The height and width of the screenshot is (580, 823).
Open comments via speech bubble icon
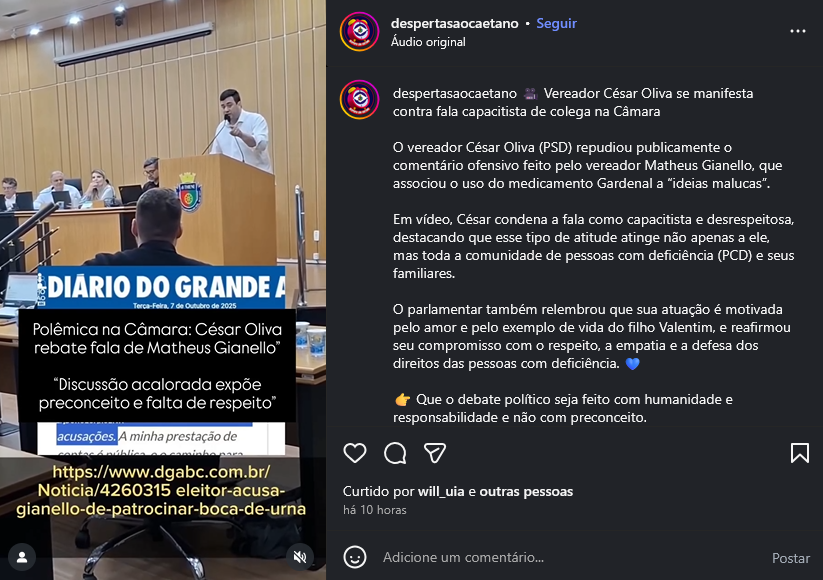click(x=395, y=453)
